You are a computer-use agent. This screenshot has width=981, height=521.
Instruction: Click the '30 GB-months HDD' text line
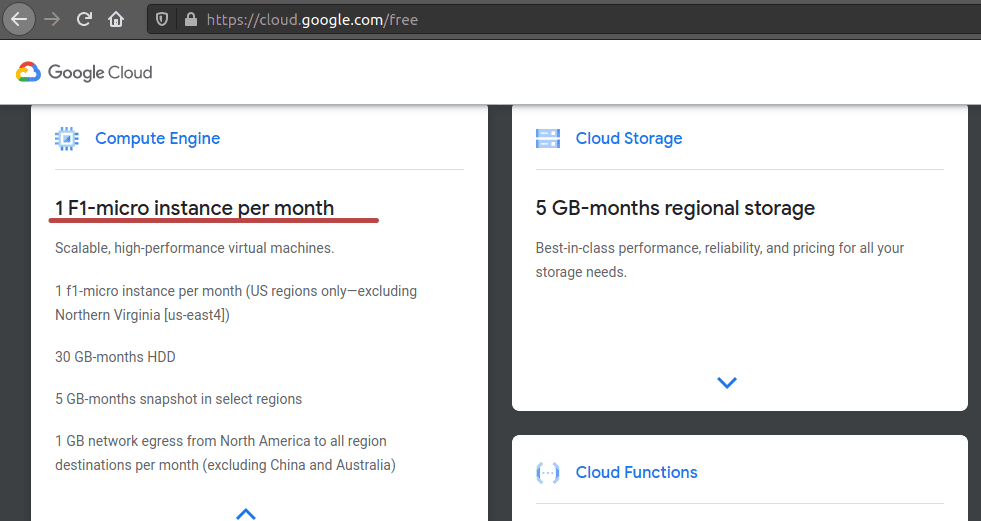pyautogui.click(x=115, y=357)
